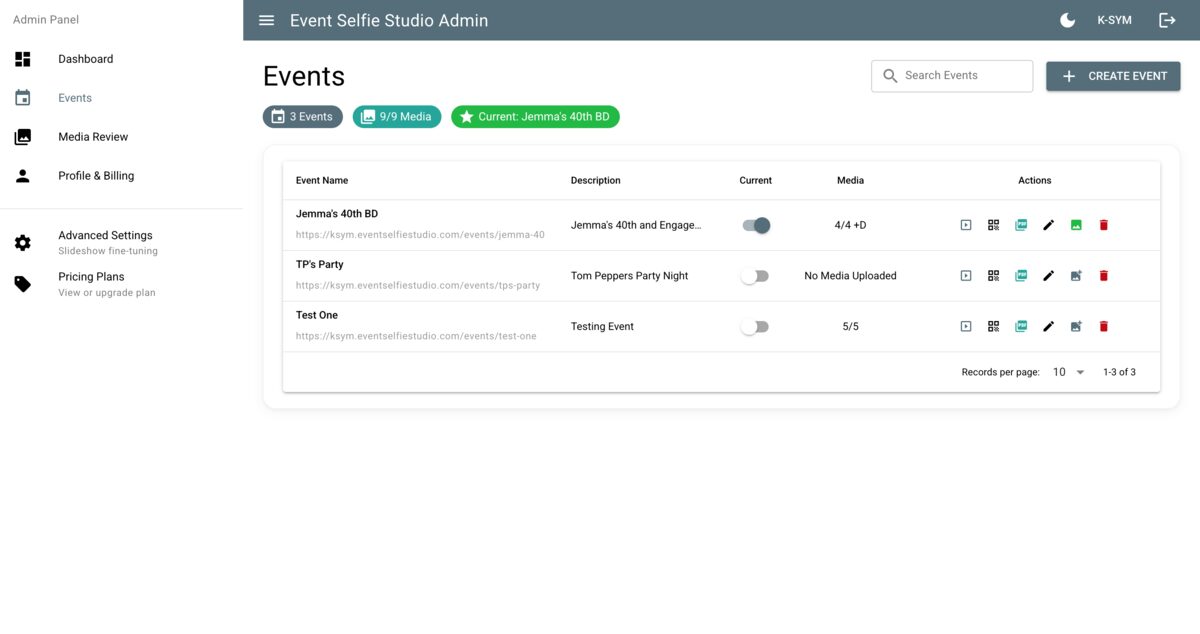1200x634 pixels.
Task: Open media gallery for Jemma's 40th BD
Action: 1076,224
